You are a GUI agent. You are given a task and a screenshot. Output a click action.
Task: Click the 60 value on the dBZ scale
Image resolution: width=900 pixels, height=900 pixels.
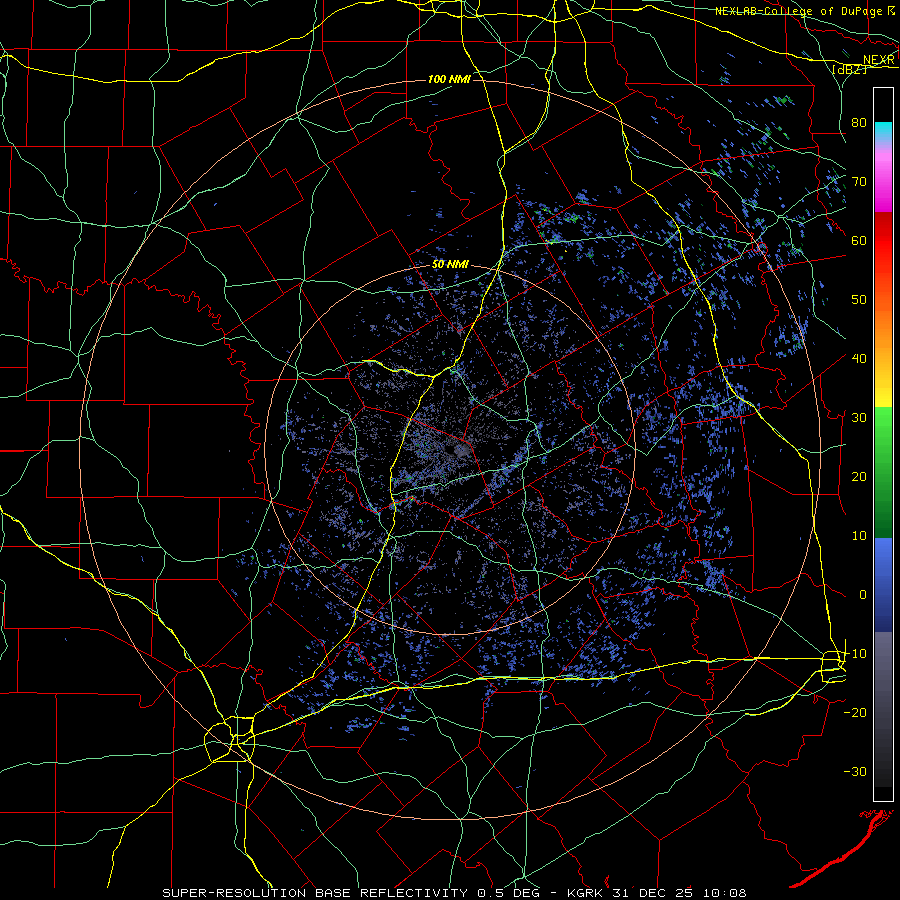tap(859, 240)
